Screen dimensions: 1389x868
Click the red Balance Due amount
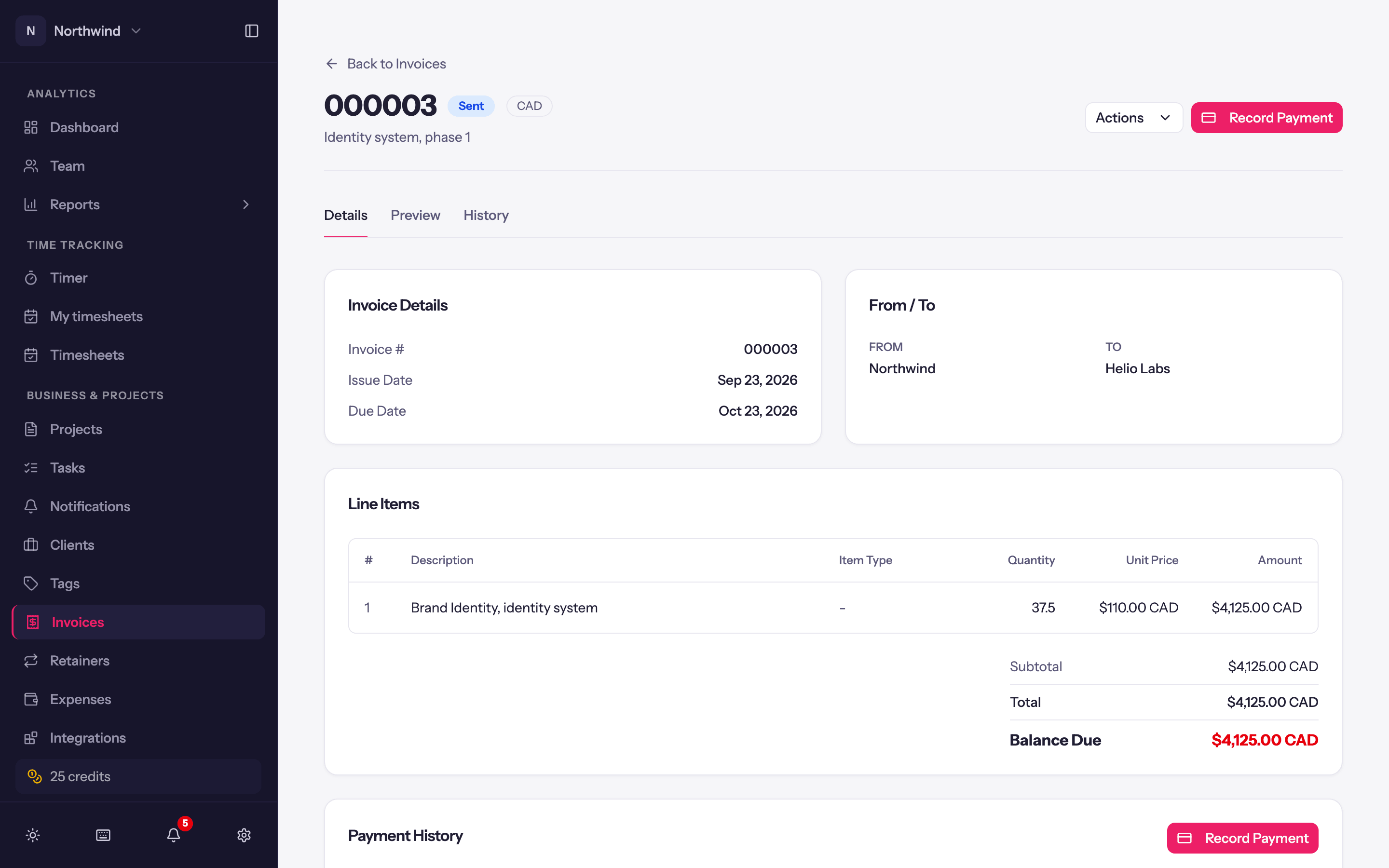pos(1265,740)
